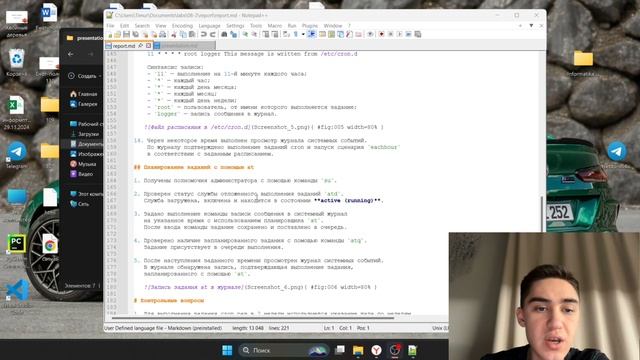Open the Macro menu
Screen dimensions: 640x360
[275, 26]
